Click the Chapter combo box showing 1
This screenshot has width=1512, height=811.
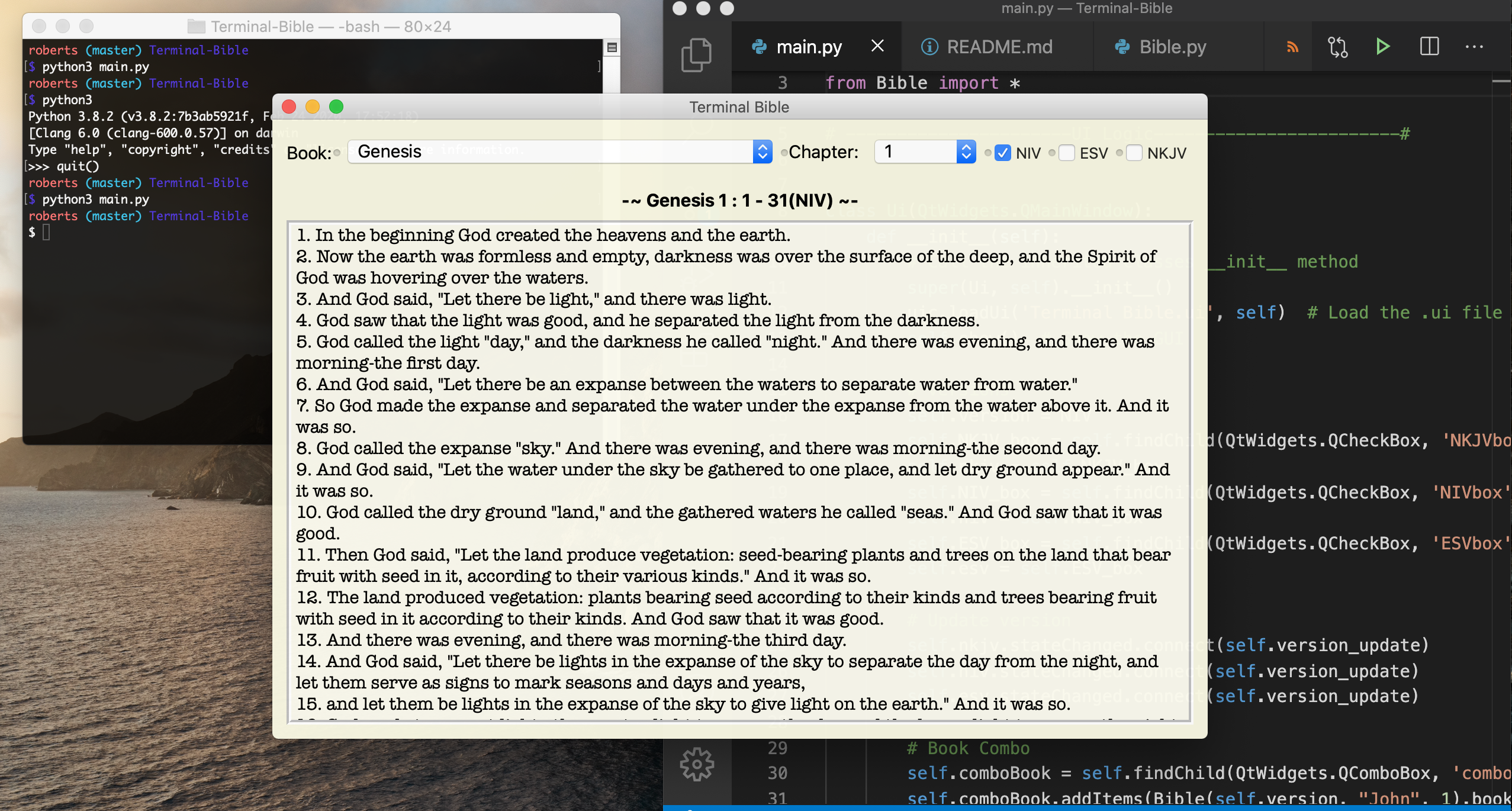tap(915, 152)
